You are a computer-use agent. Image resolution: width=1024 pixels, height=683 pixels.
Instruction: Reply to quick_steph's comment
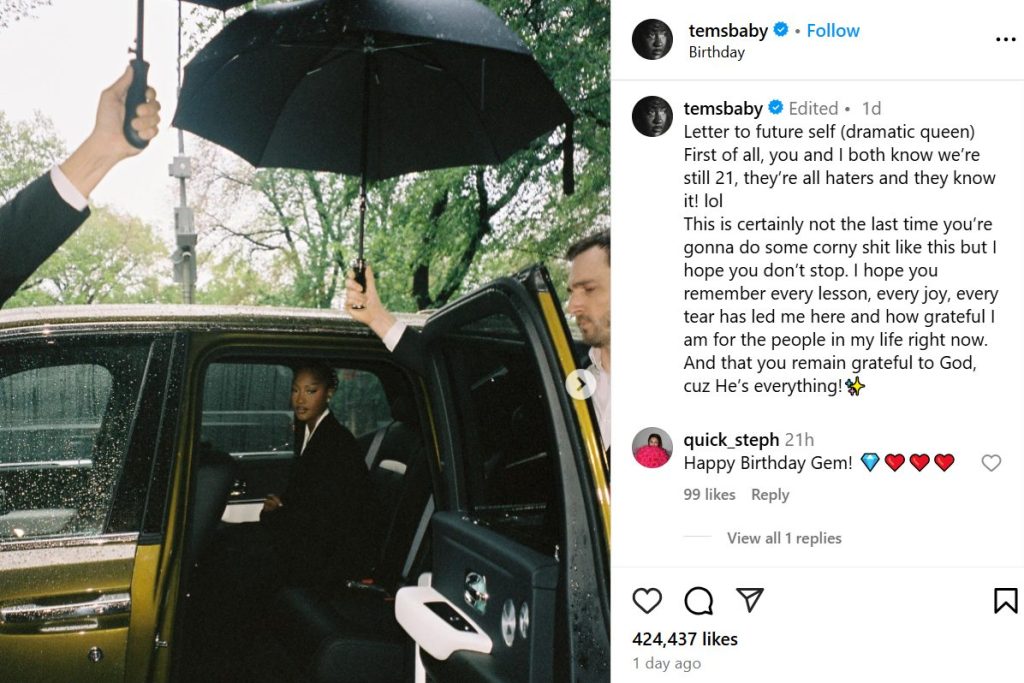(x=770, y=495)
